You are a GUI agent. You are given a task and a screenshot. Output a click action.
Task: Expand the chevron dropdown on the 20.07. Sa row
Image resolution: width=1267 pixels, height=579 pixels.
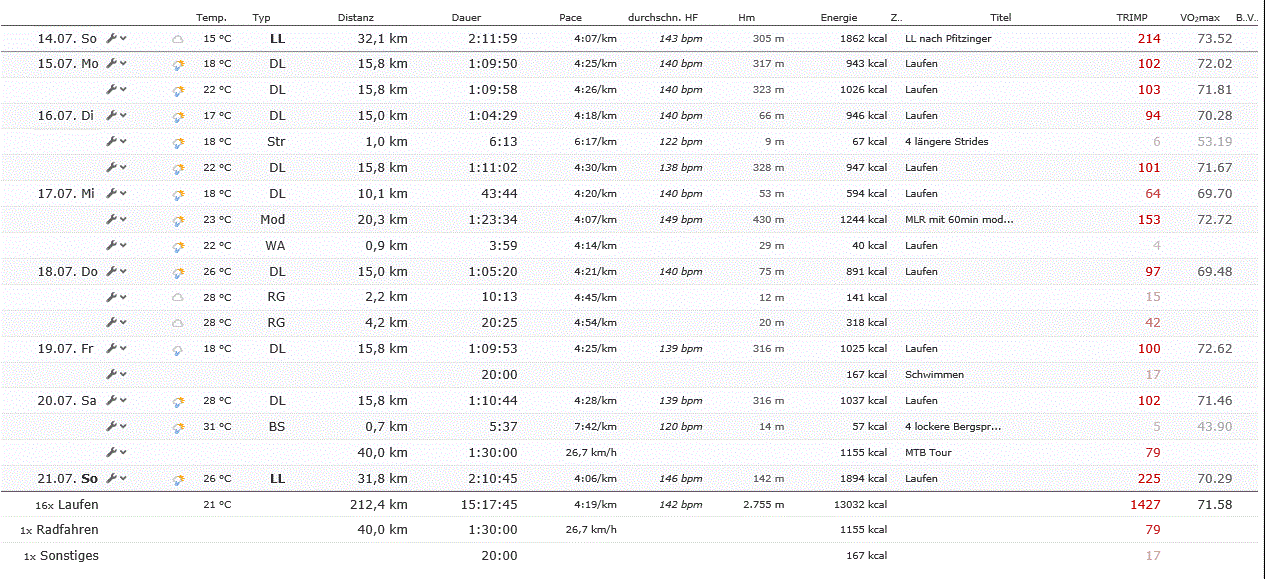[x=124, y=400]
